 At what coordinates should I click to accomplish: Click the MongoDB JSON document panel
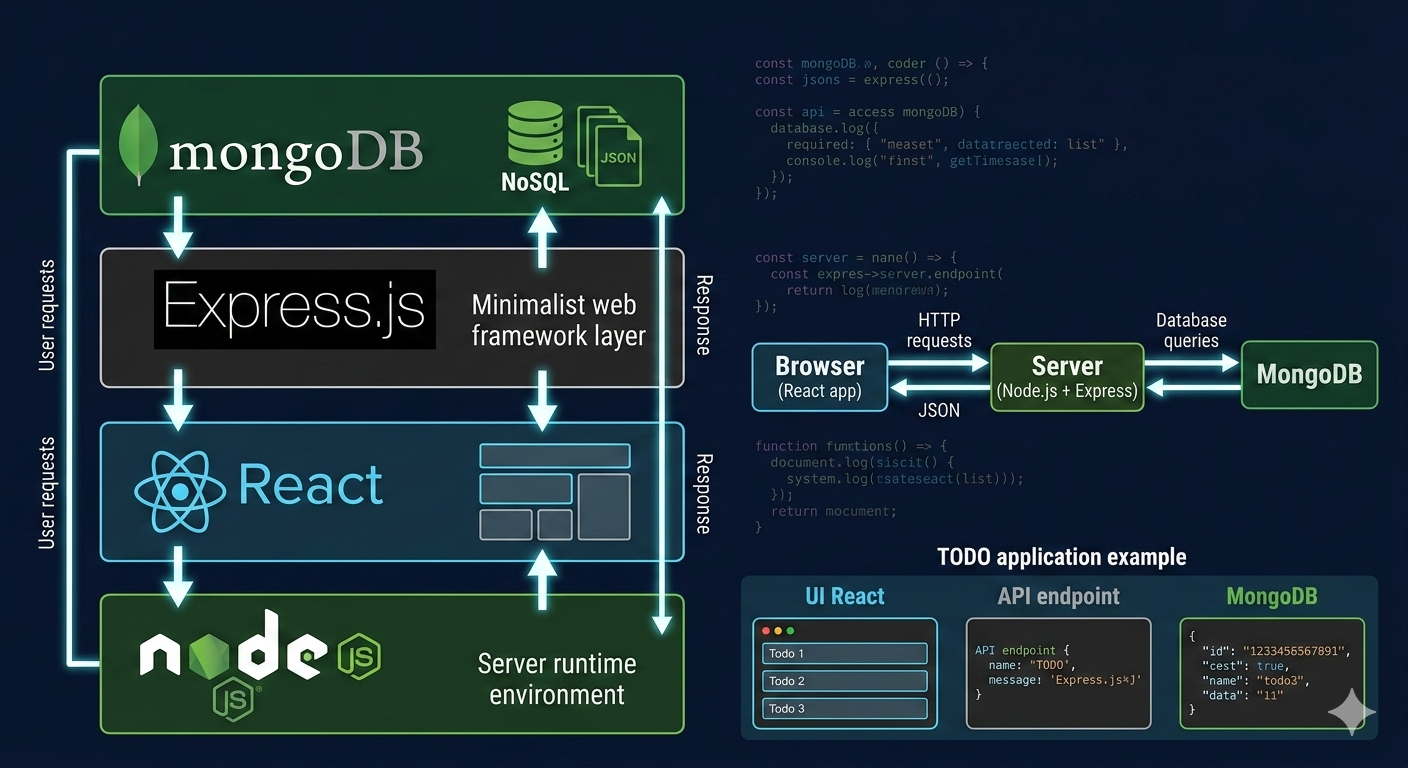1272,672
